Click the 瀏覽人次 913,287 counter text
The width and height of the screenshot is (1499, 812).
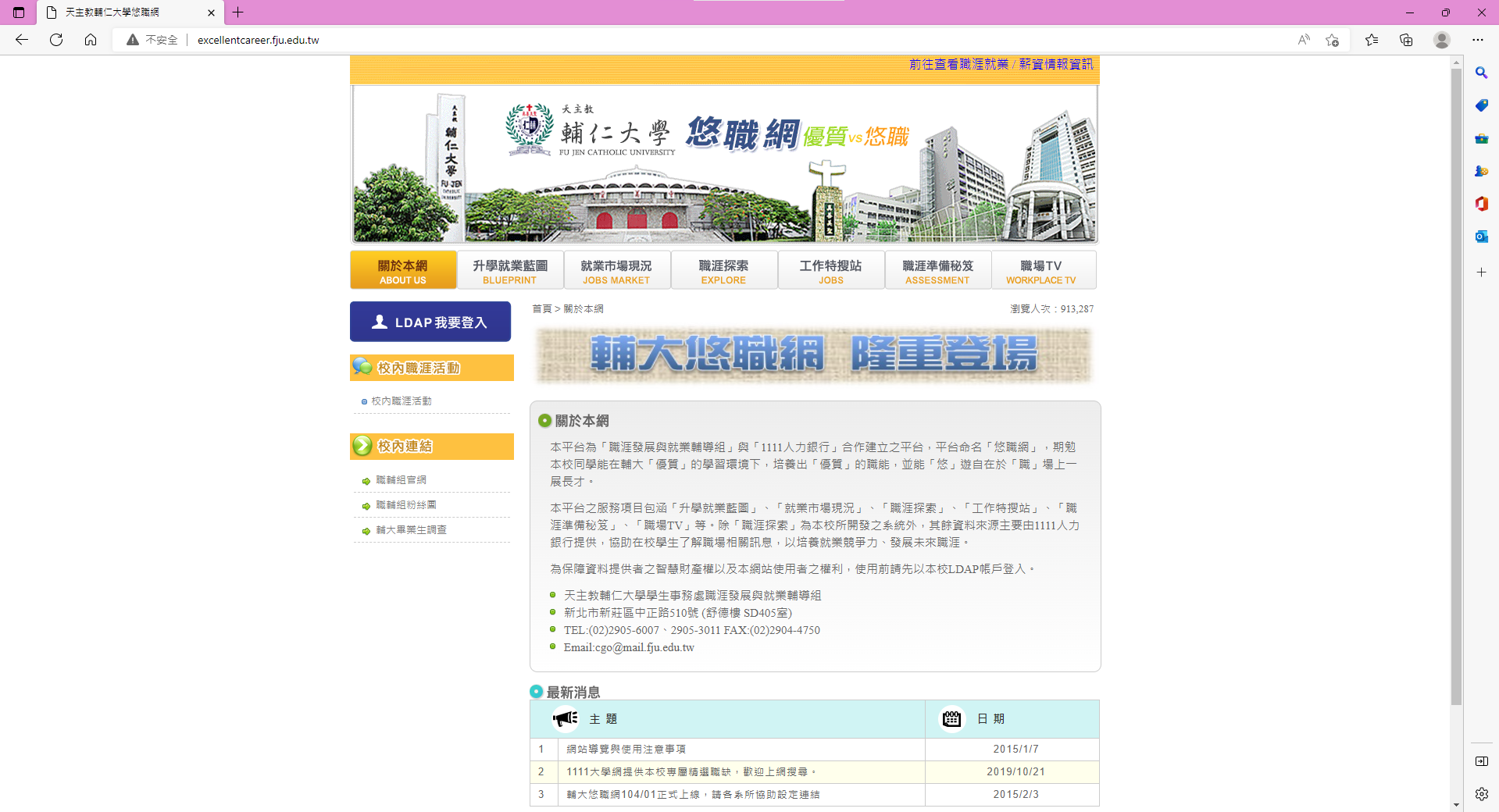[1051, 309]
